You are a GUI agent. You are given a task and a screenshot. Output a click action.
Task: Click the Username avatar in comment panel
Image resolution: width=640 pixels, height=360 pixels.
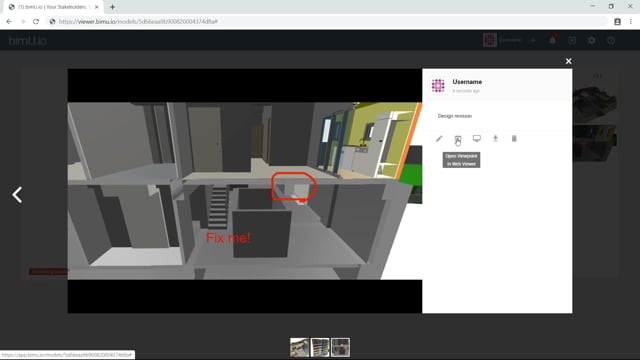pos(438,86)
